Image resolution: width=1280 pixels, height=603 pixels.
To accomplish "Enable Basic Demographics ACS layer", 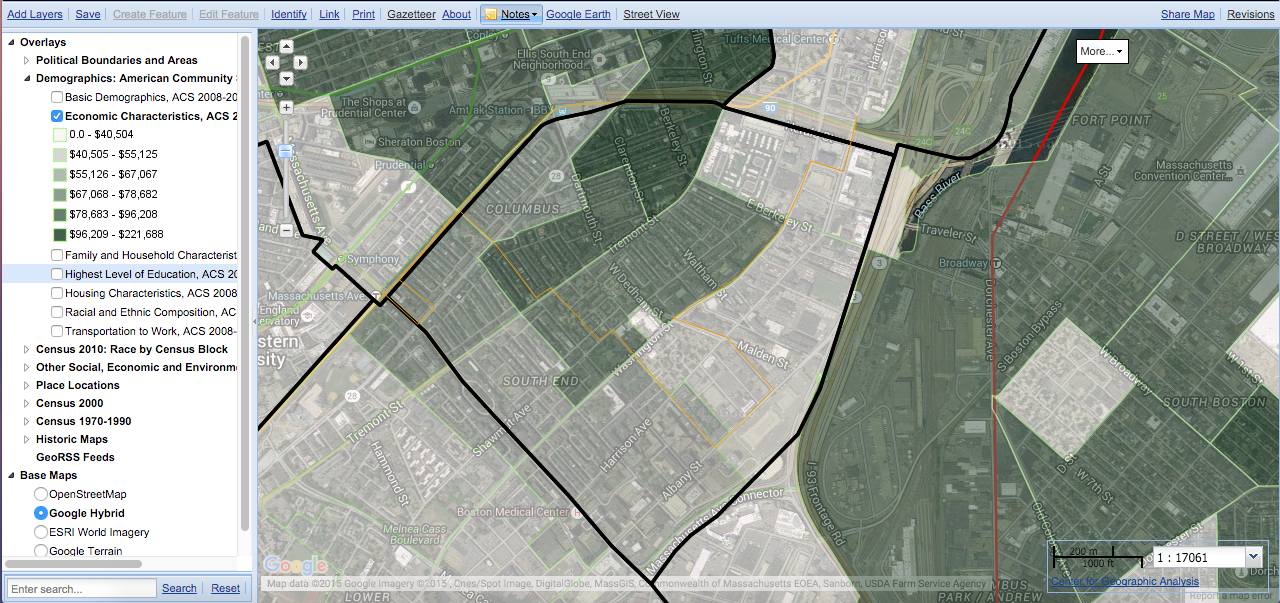I will tap(57, 97).
